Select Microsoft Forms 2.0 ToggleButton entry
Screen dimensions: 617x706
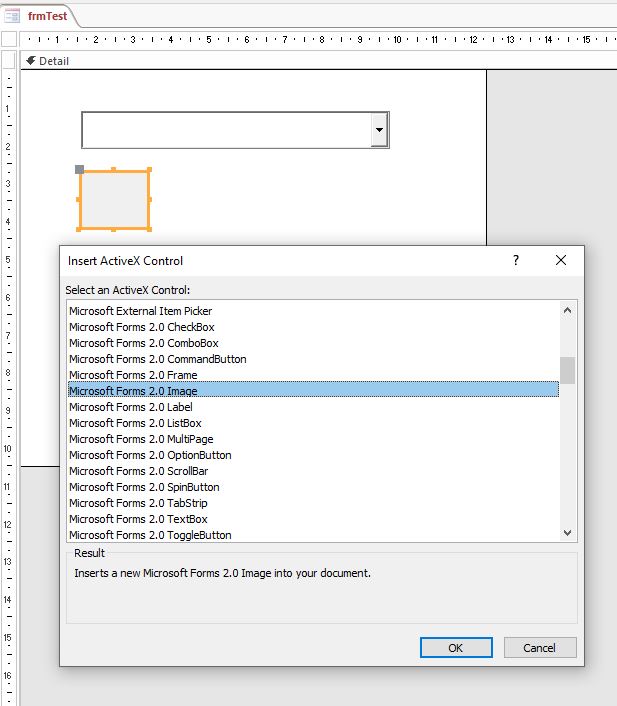pyautogui.click(x=313, y=535)
